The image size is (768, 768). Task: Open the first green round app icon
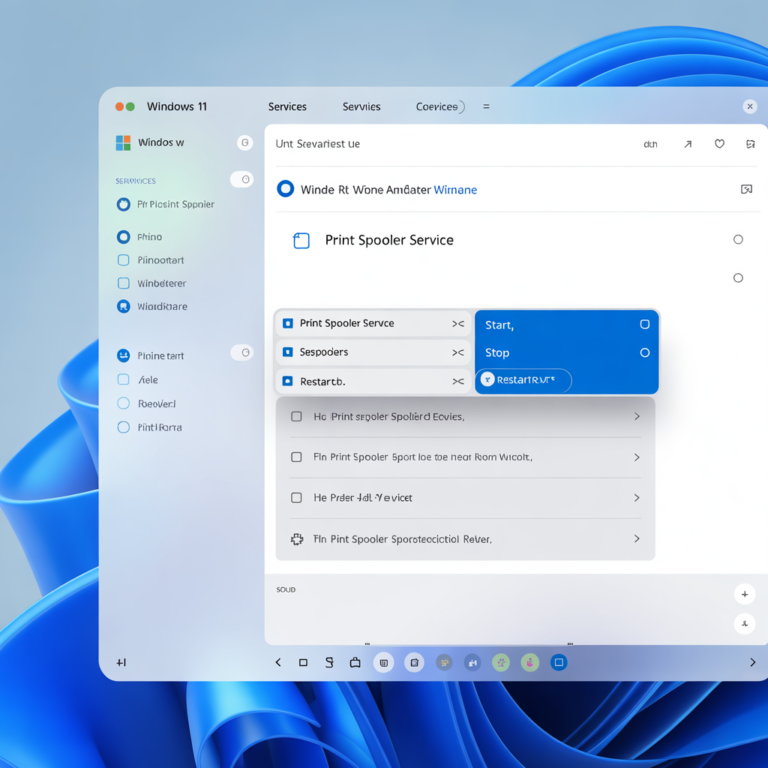pos(501,663)
